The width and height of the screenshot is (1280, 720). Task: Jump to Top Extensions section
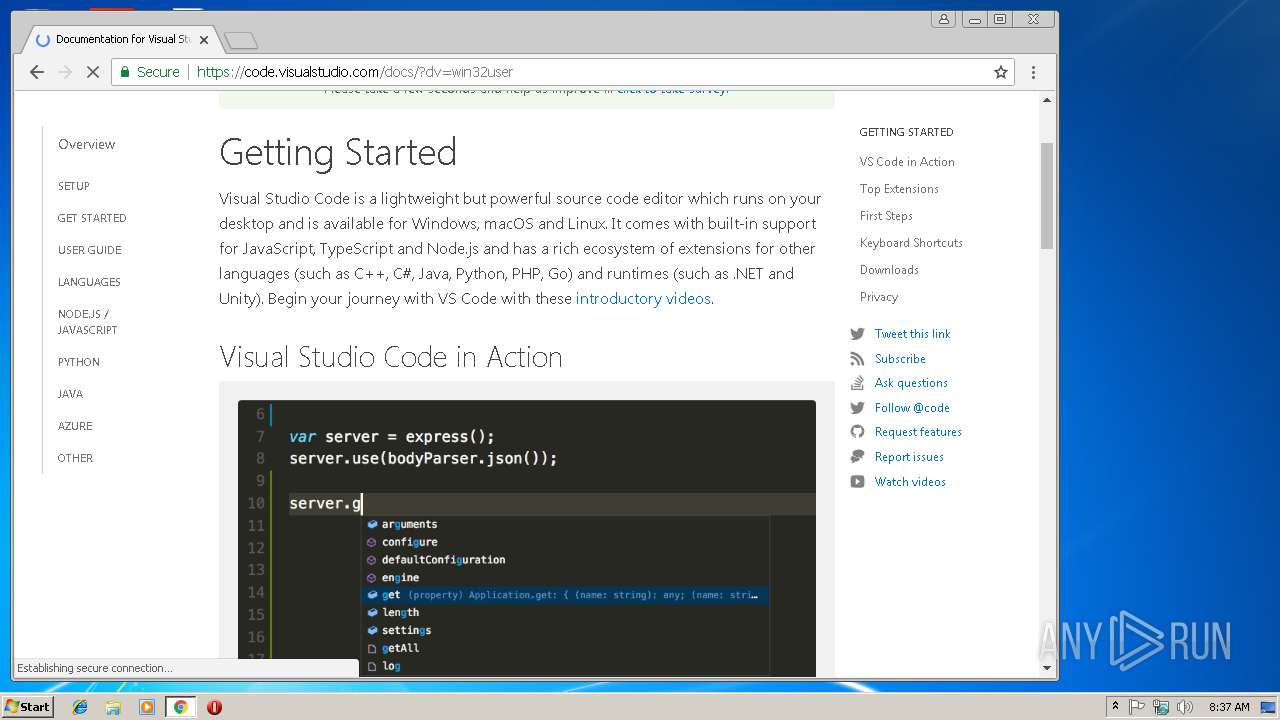[899, 189]
